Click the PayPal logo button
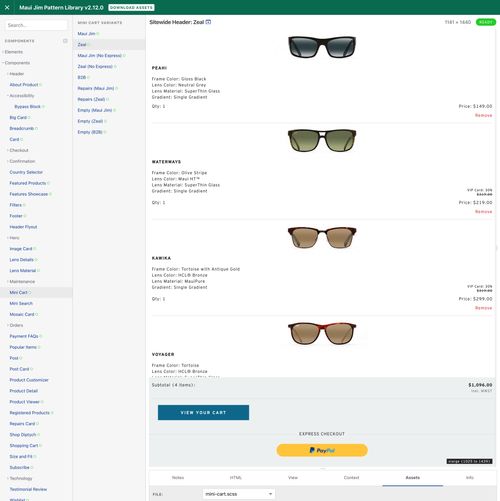Screen dimensions: 500x501 pos(322,450)
